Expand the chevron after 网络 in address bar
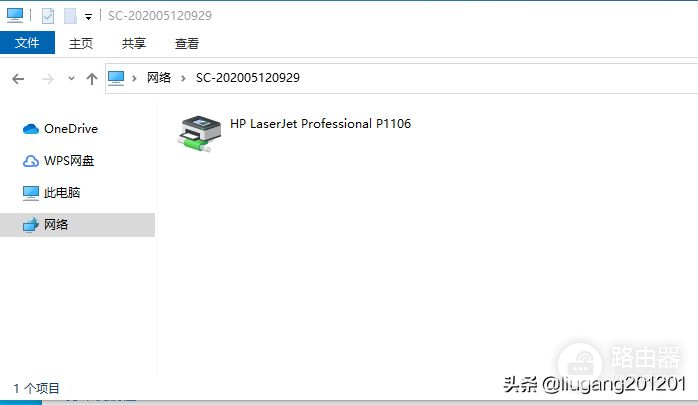The image size is (698, 405). coord(183,78)
